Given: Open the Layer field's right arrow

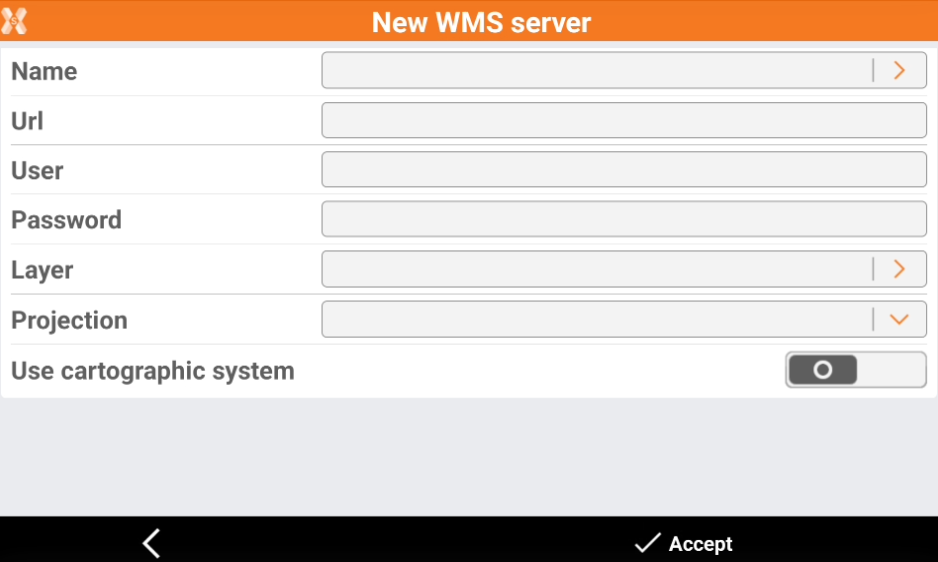Looking at the screenshot, I should tap(899, 269).
